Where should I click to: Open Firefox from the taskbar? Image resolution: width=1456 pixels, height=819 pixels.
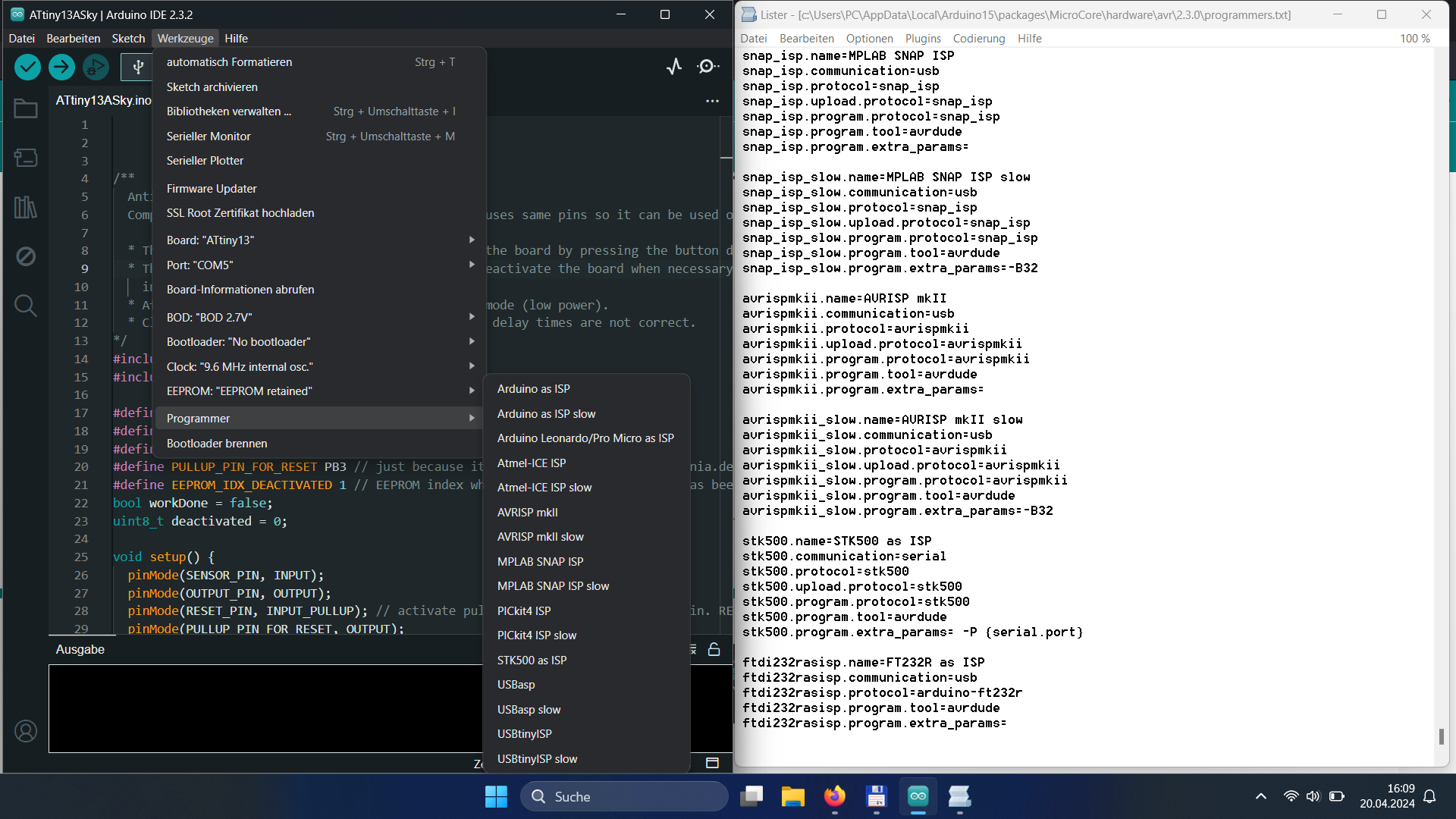(x=835, y=796)
